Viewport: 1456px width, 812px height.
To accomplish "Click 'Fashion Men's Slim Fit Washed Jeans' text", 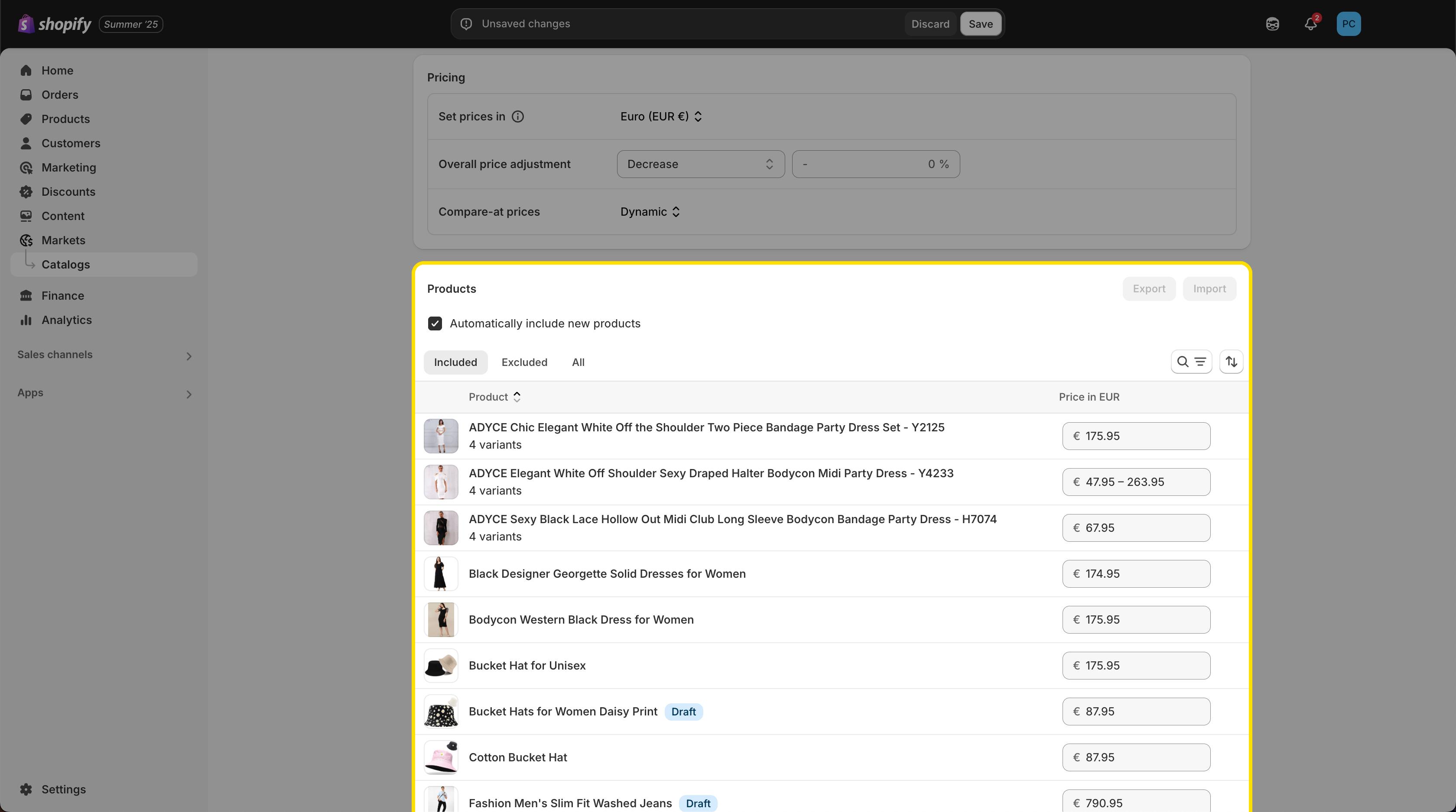I will [x=570, y=803].
